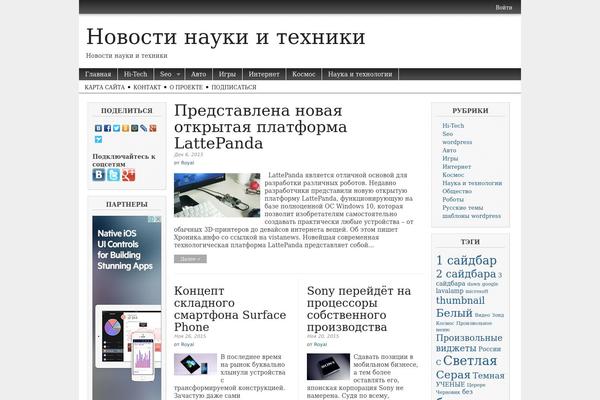Viewport: 600px width, 400px height.
Task: Click the Белый tag
Action: pyautogui.click(x=454, y=313)
